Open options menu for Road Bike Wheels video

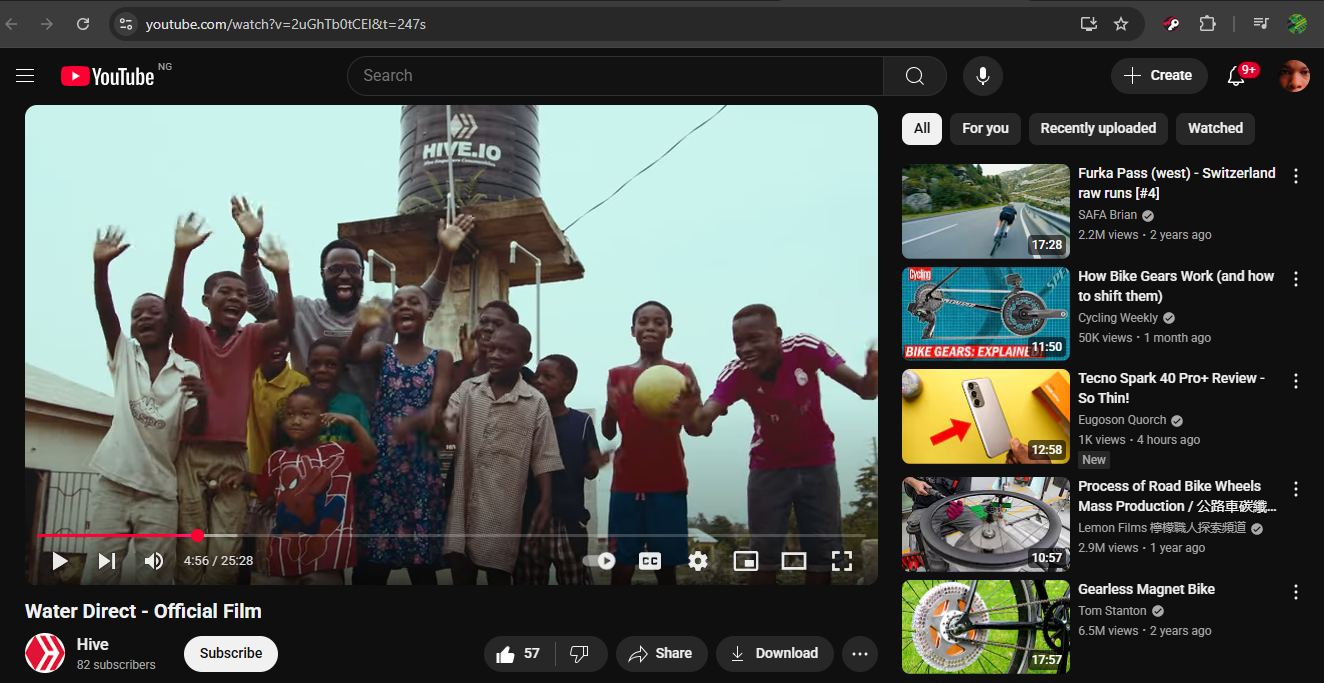1296,489
